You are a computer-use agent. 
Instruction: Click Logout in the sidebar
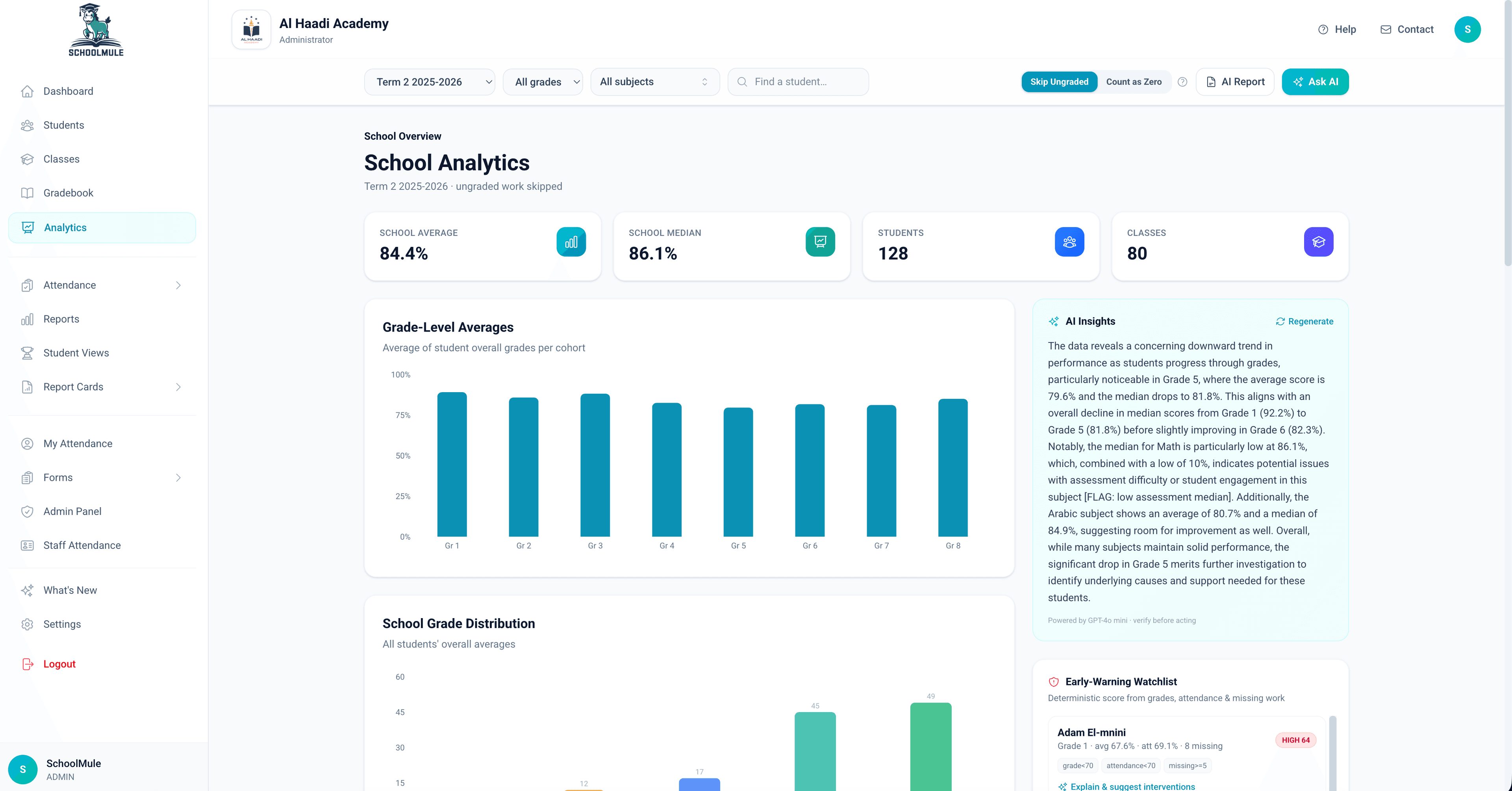click(x=102, y=664)
